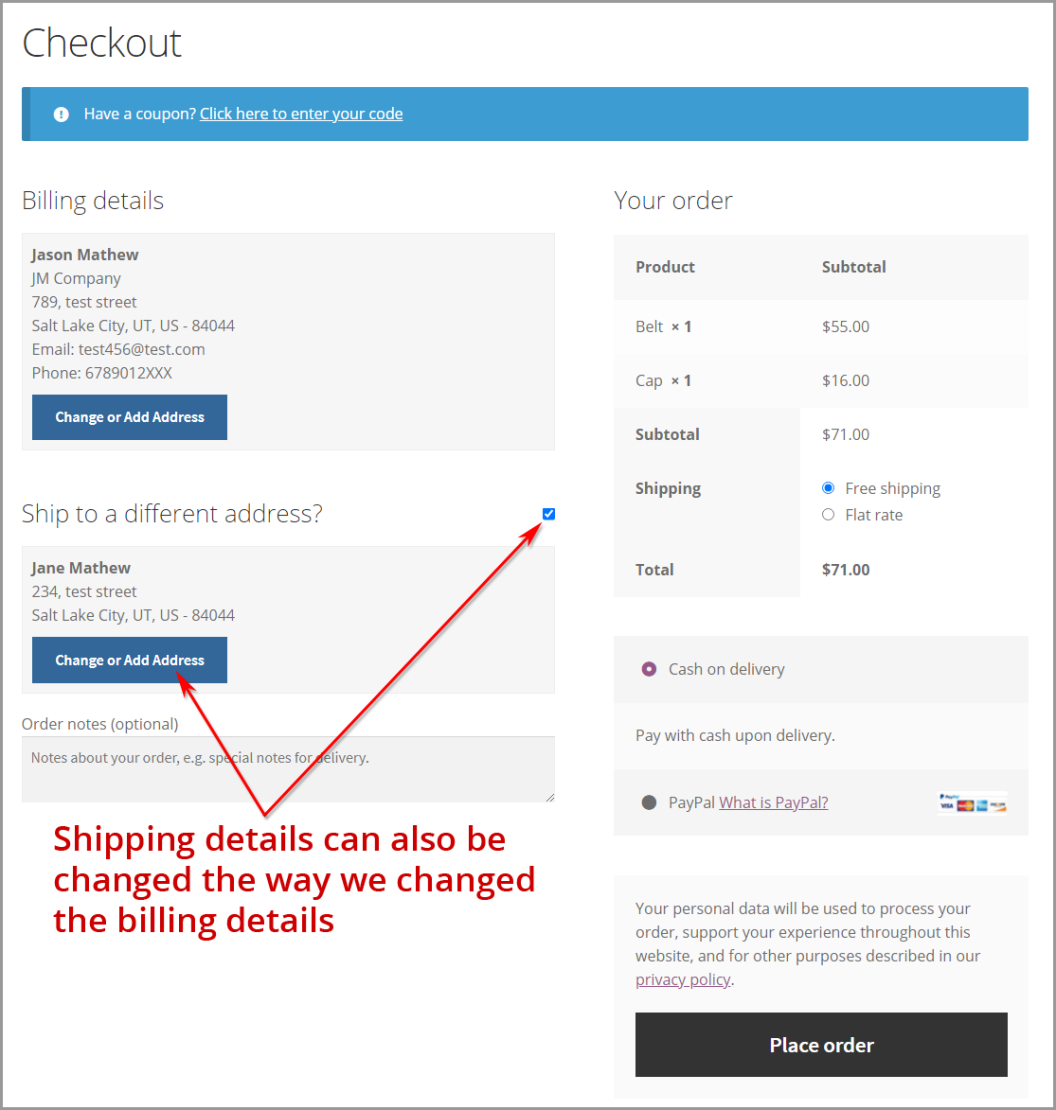Open 'Click here to enter your code'
The width and height of the screenshot is (1056, 1110).
(x=301, y=113)
